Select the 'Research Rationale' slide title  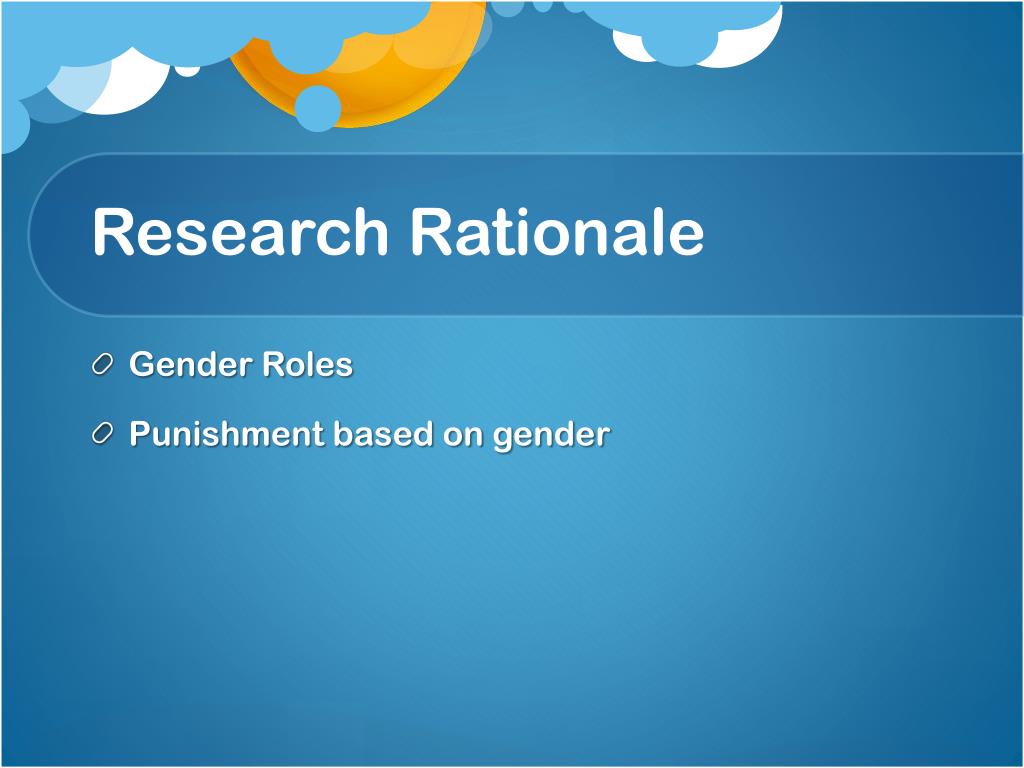pos(398,232)
